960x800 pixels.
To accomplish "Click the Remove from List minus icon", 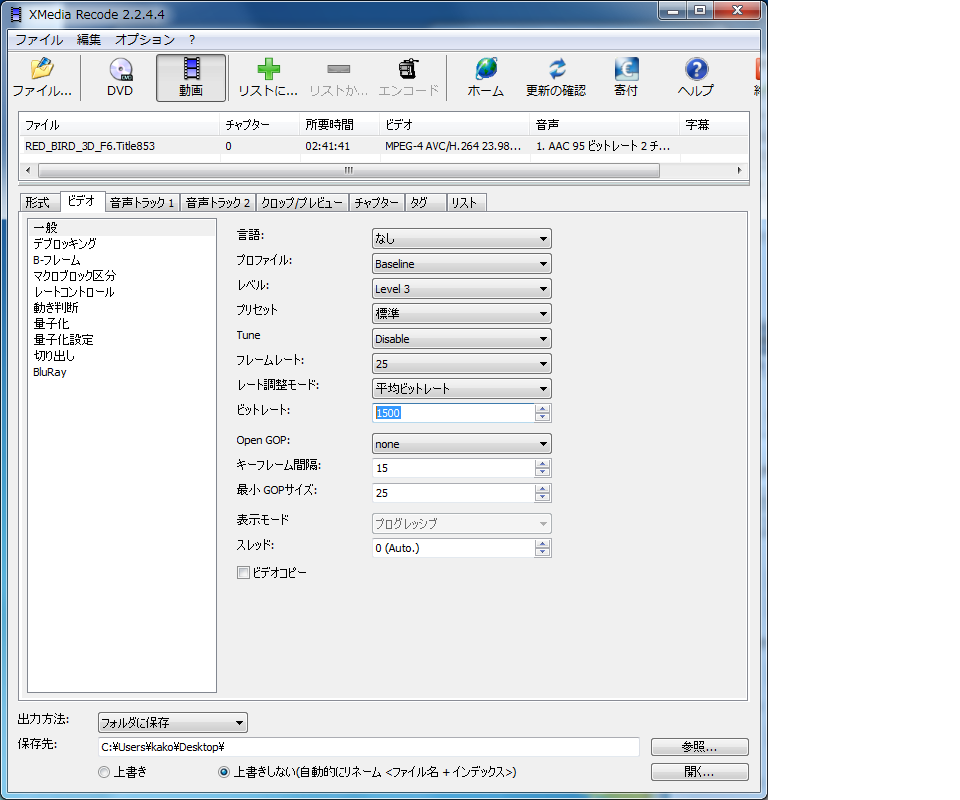I will [339, 69].
